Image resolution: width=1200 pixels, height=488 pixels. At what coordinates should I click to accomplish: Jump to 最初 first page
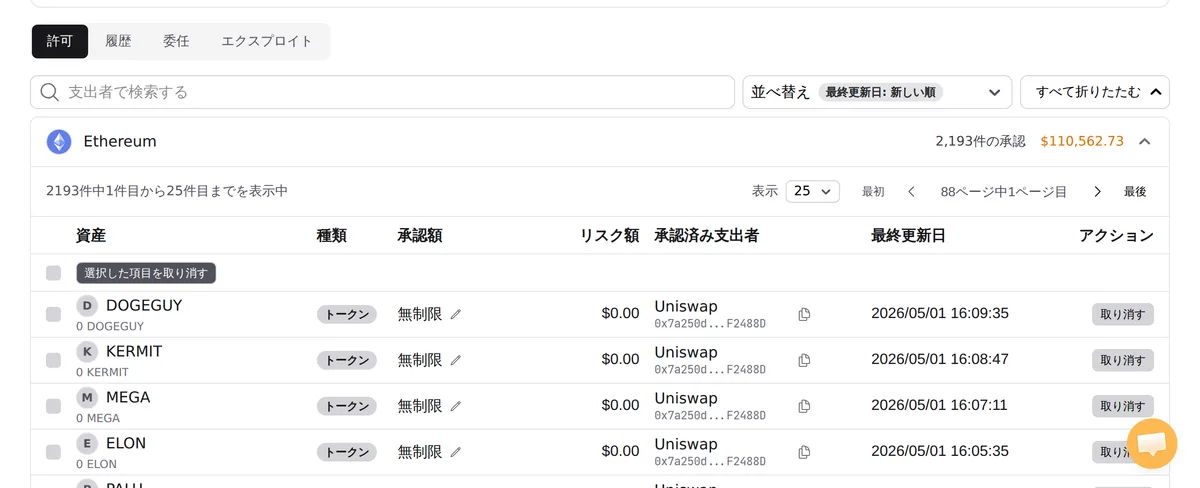coord(873,191)
